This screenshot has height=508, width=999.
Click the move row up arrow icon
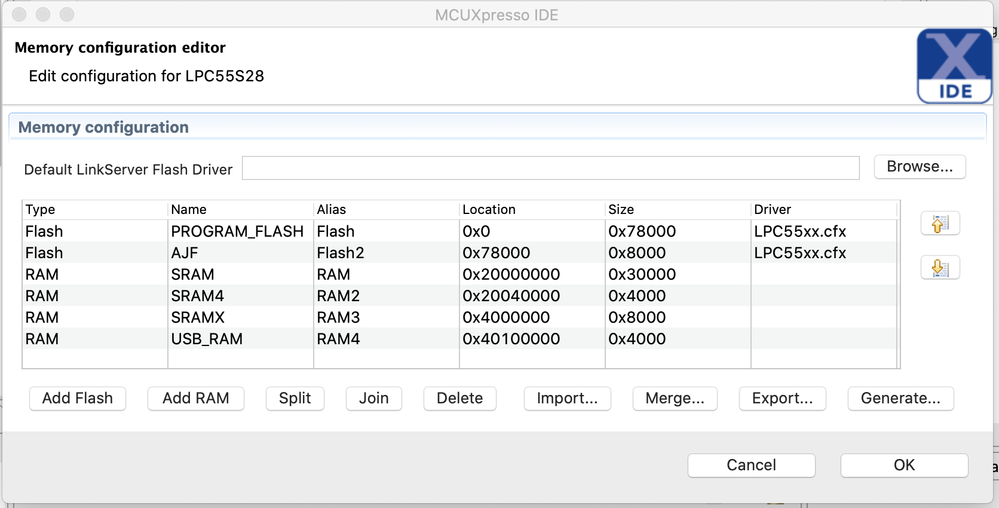(x=939, y=224)
